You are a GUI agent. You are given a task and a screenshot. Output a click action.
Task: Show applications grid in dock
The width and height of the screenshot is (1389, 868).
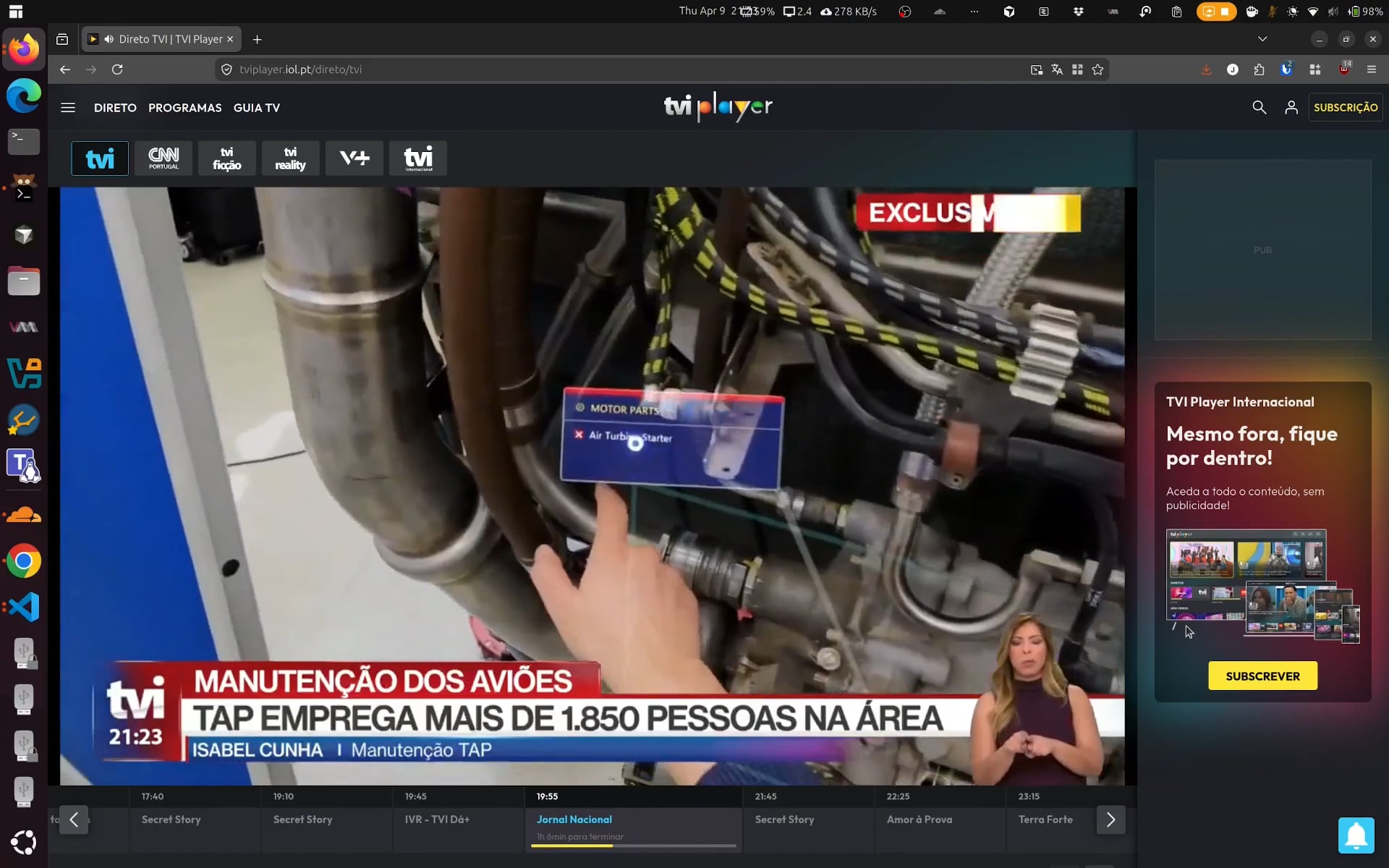tap(24, 842)
